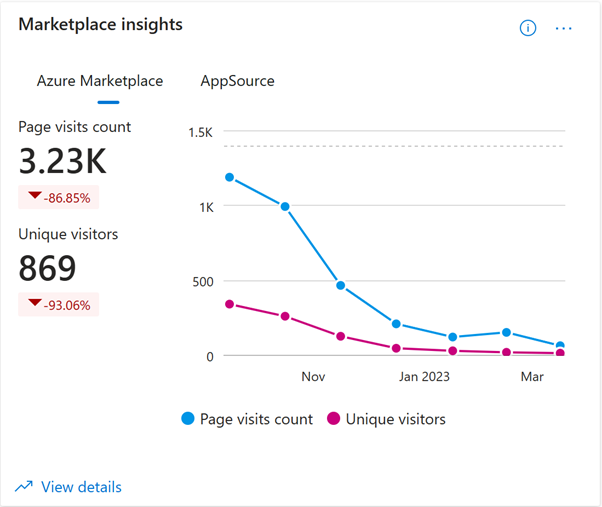Click the Mar axis label

click(x=532, y=377)
